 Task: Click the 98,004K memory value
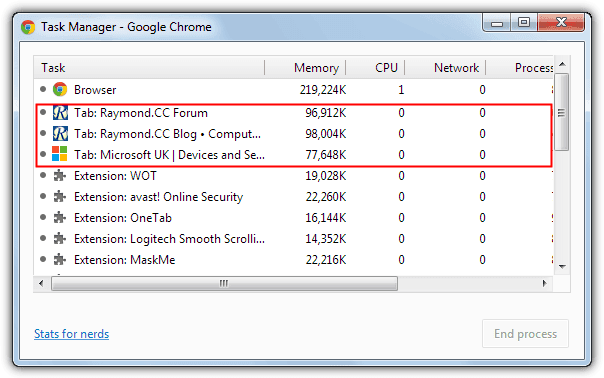(x=325, y=134)
